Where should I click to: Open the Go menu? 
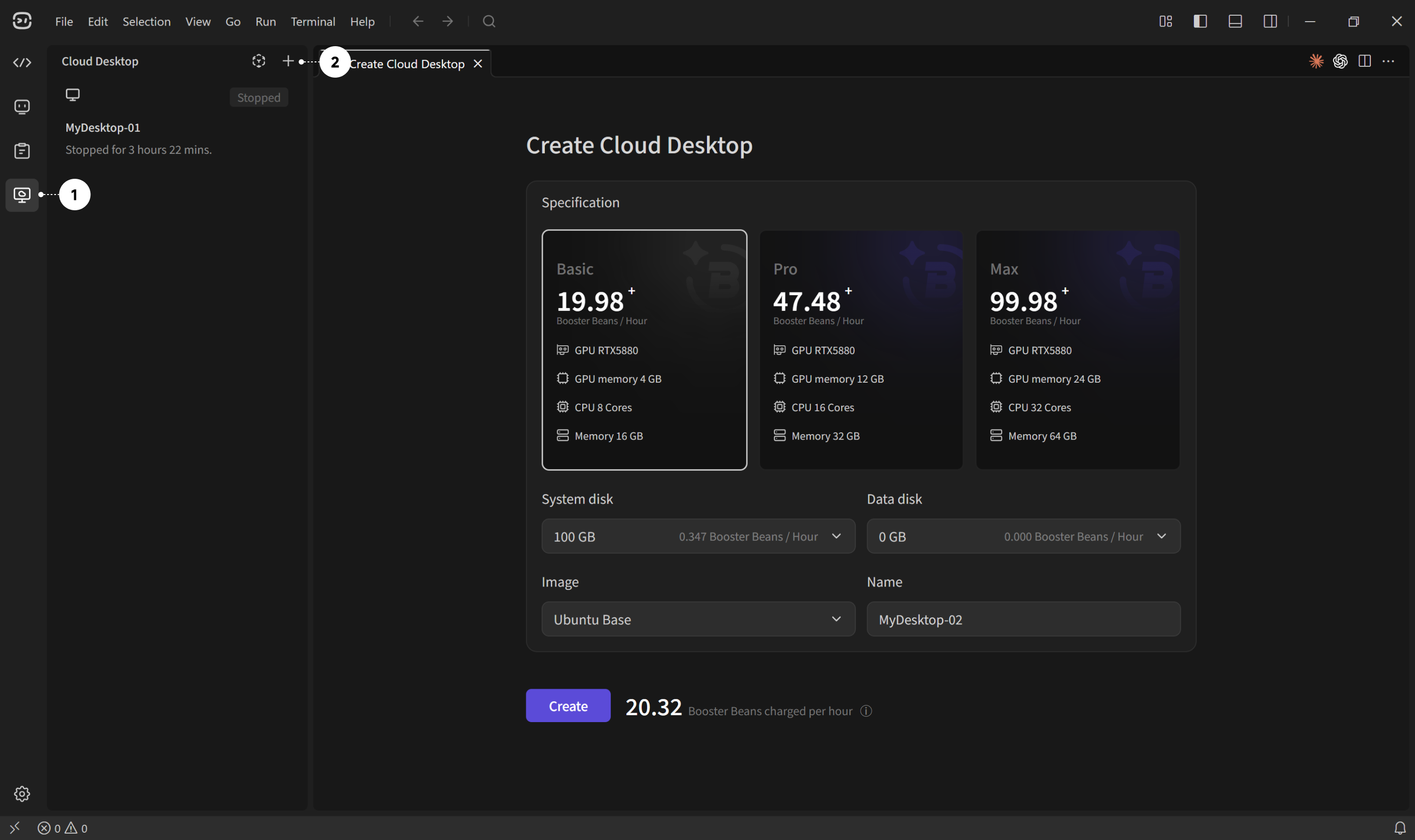[x=232, y=22]
